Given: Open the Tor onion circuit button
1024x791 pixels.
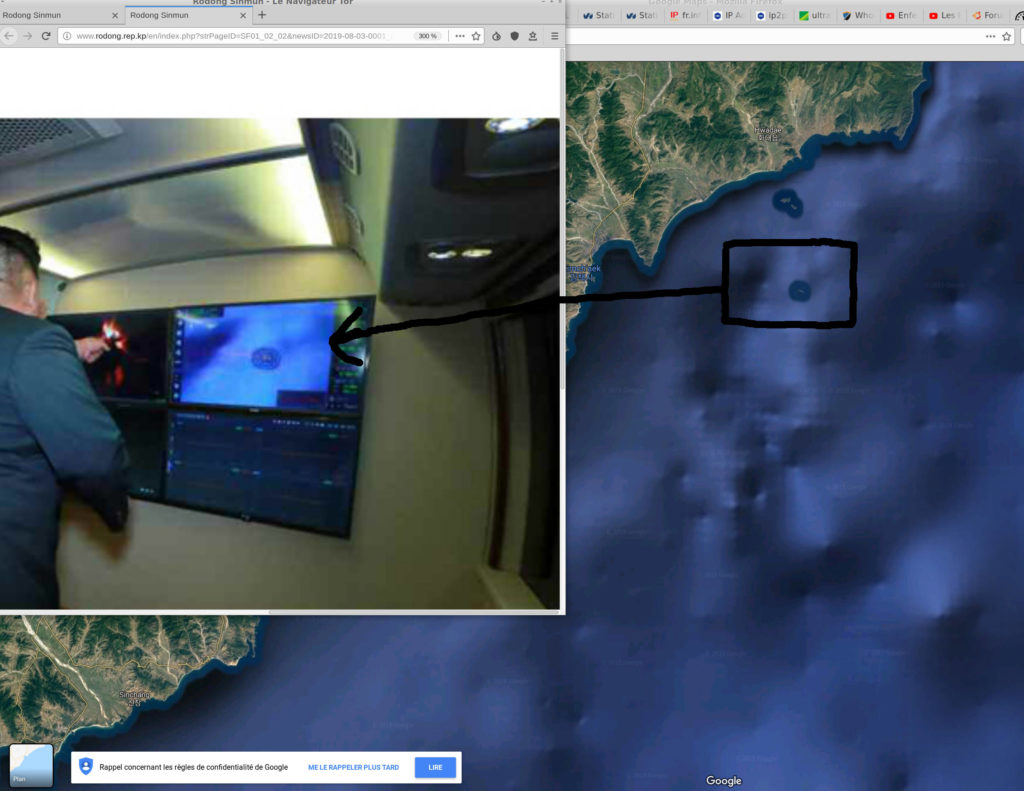Looking at the screenshot, I should click(x=496, y=36).
